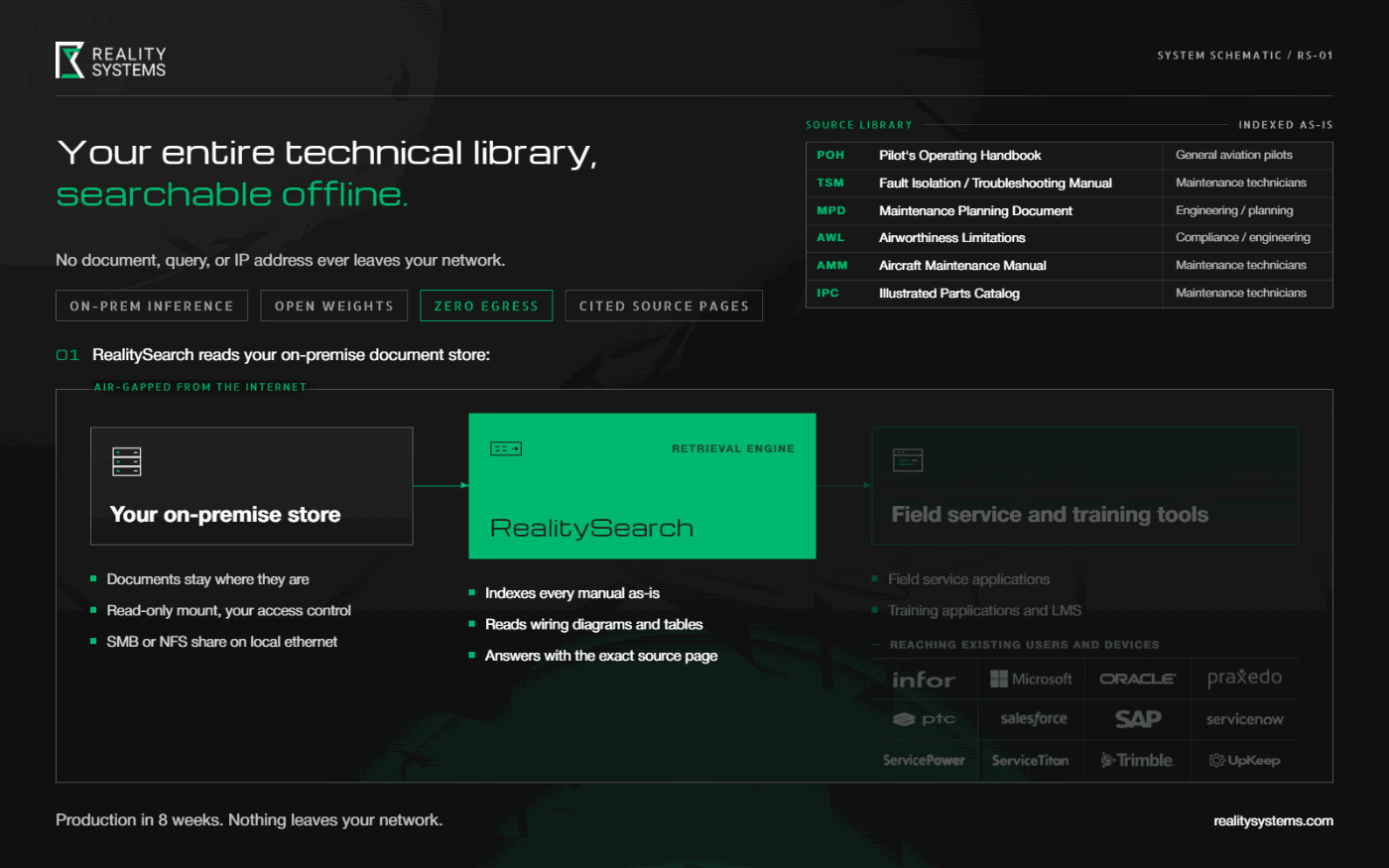Click the green searchable offline headline
The width and height of the screenshot is (1389, 868).
point(232,194)
